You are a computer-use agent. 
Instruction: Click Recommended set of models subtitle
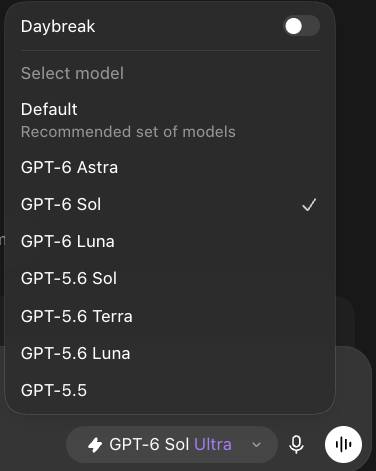coord(128,132)
